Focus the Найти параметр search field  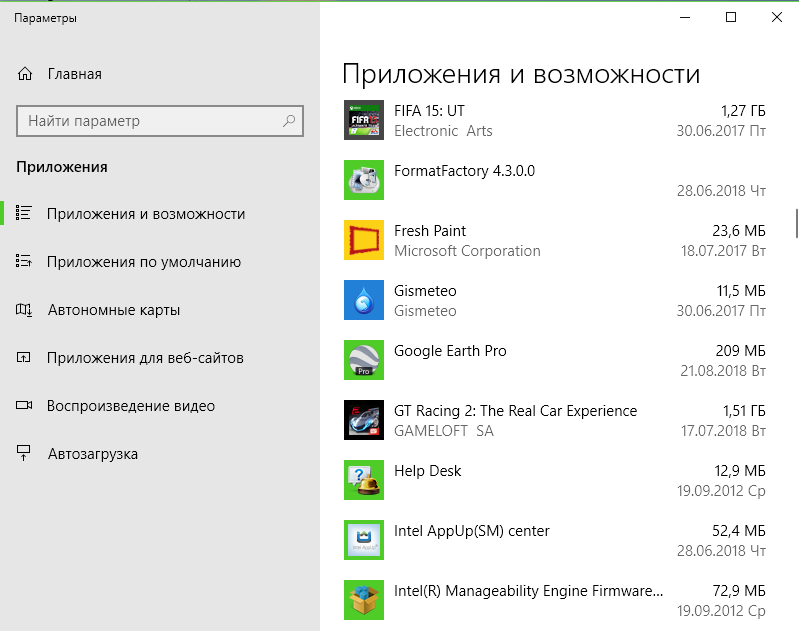[x=159, y=121]
